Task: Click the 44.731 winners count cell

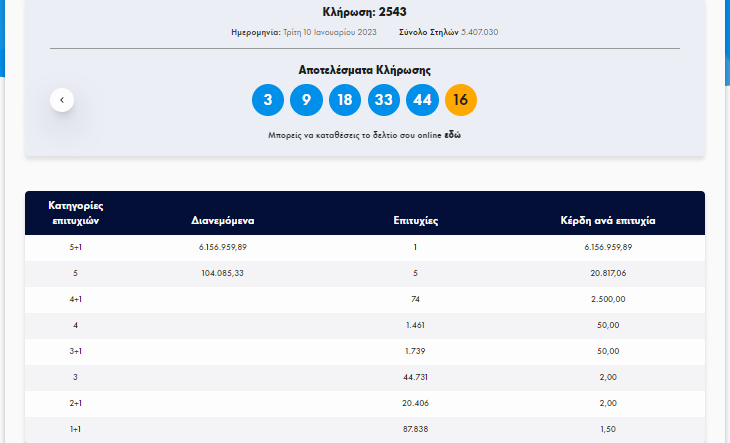Action: (415, 376)
